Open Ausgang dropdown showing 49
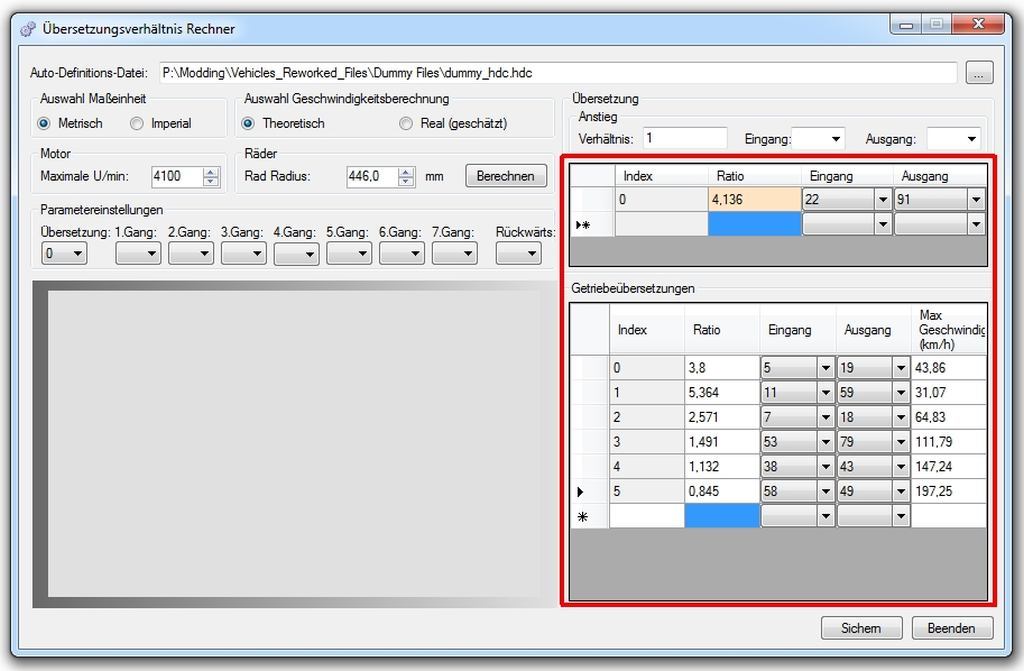This screenshot has height=671, width=1024. coord(901,491)
